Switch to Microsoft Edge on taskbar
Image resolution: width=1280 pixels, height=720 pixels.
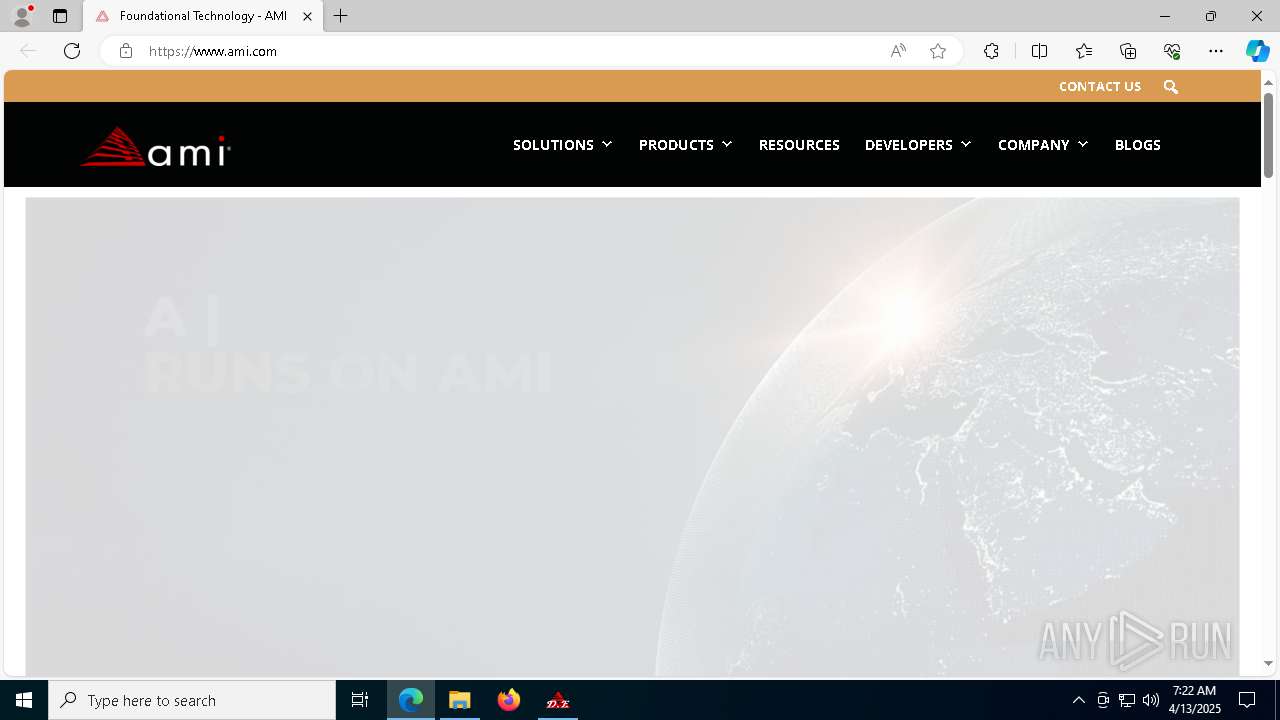point(411,700)
